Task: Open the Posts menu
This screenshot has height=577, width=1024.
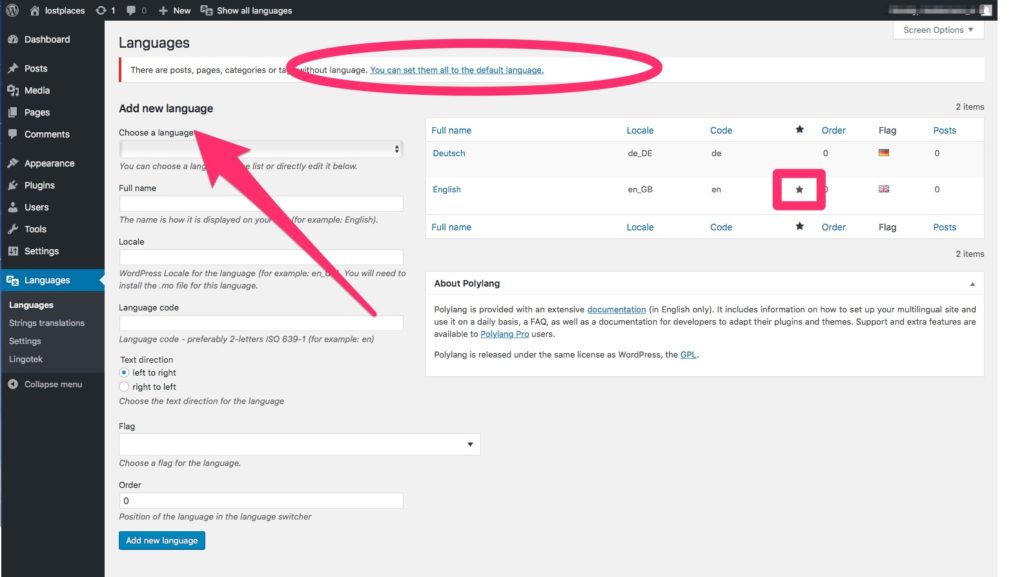Action: (x=36, y=68)
